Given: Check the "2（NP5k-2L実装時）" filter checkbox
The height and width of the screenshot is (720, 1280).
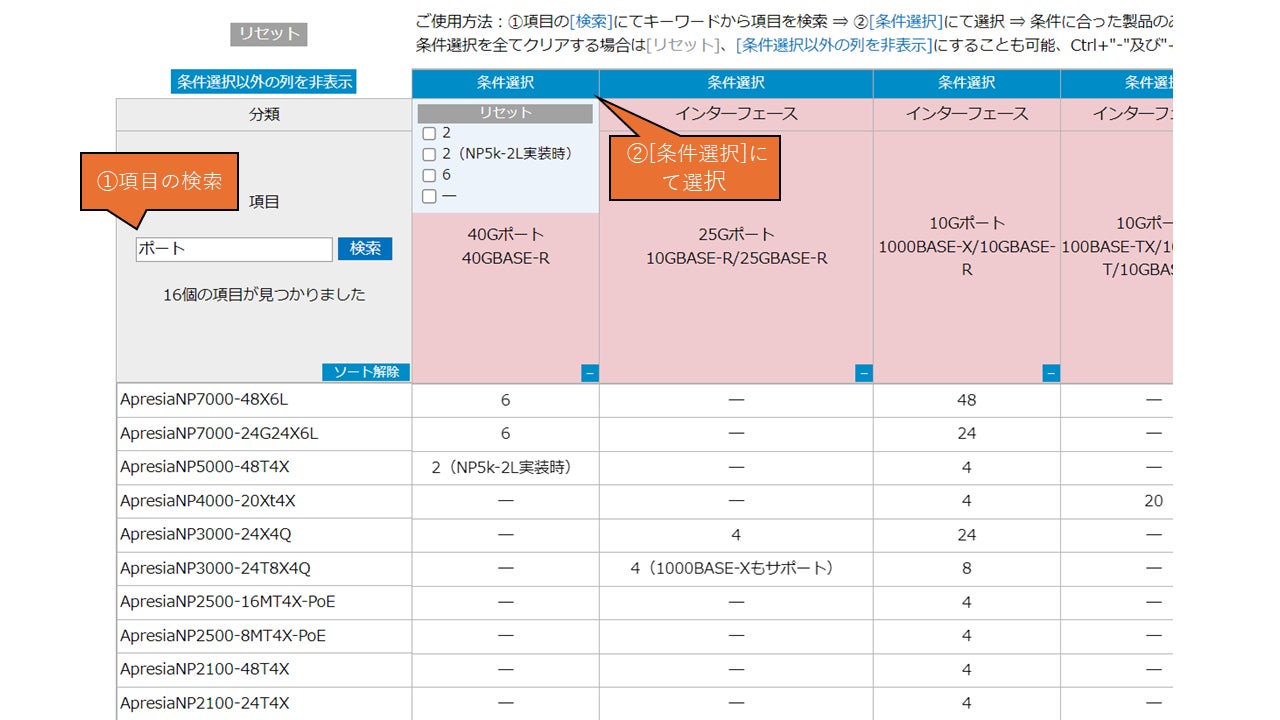Looking at the screenshot, I should pyautogui.click(x=429, y=154).
